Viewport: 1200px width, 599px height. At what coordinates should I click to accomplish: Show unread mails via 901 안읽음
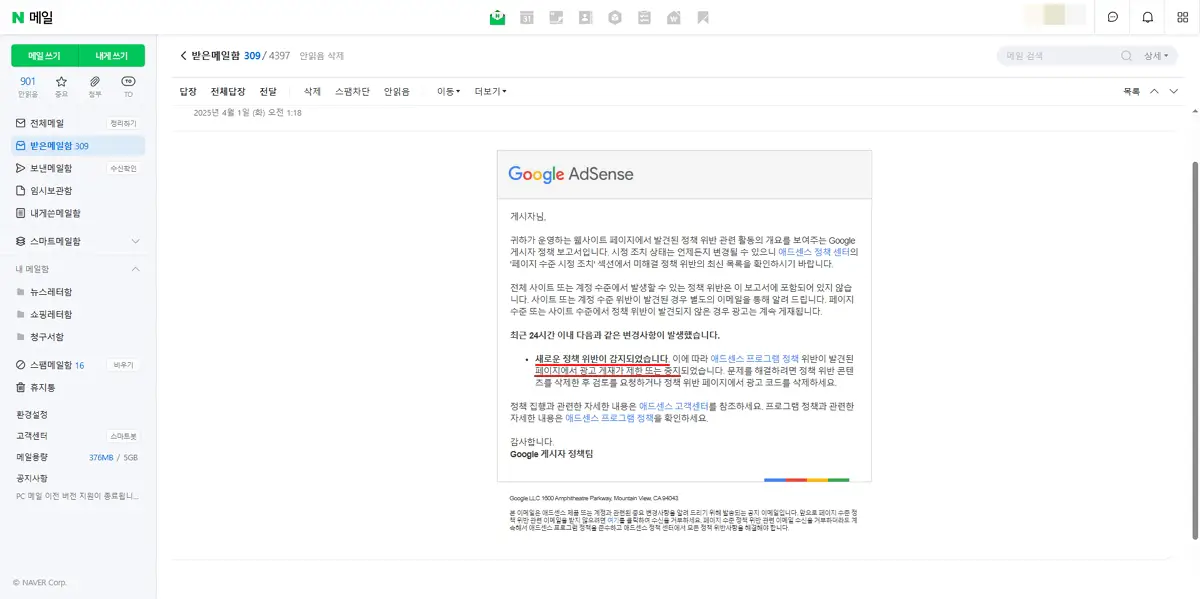click(x=28, y=87)
